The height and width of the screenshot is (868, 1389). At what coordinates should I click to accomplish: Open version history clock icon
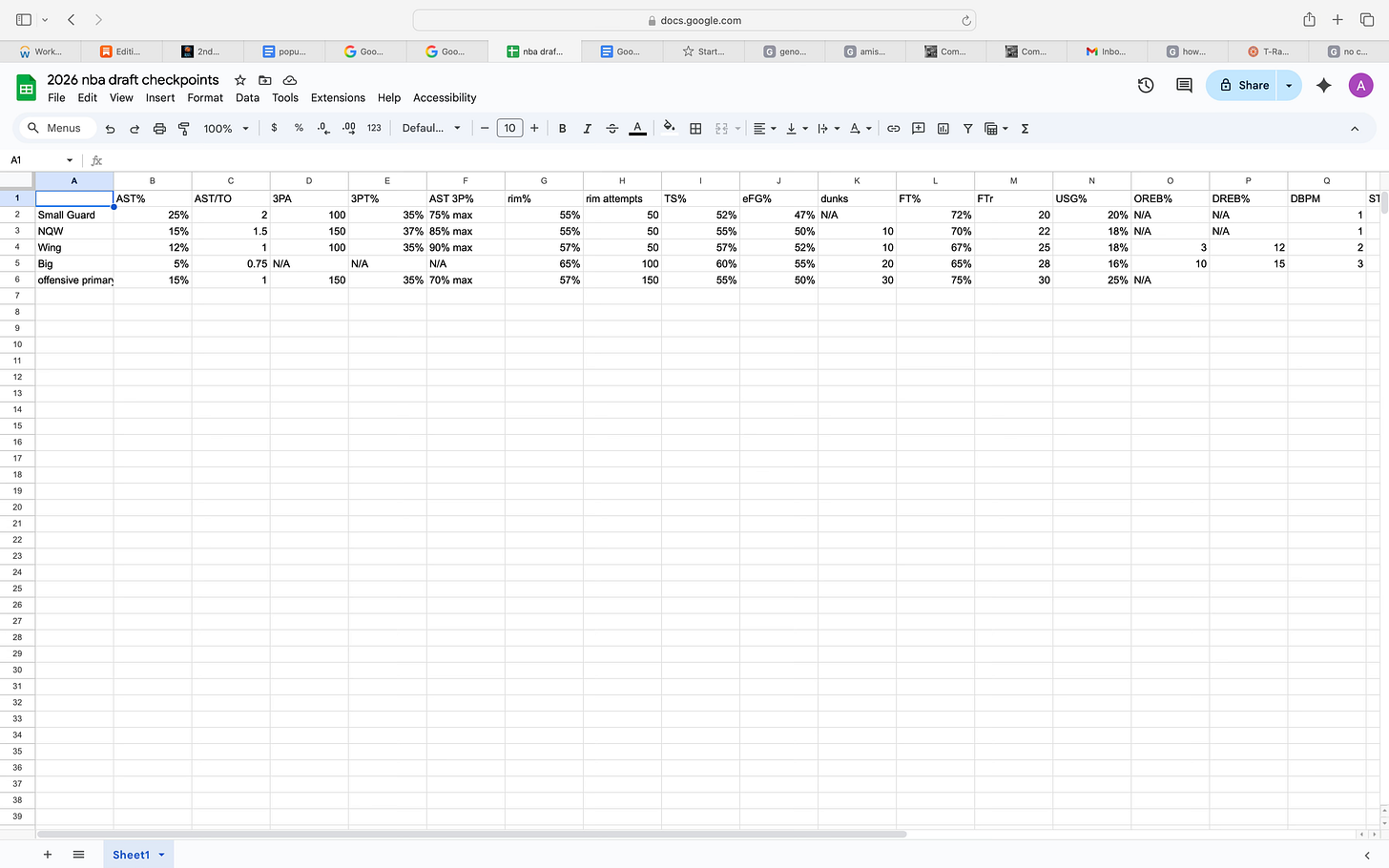point(1146,85)
